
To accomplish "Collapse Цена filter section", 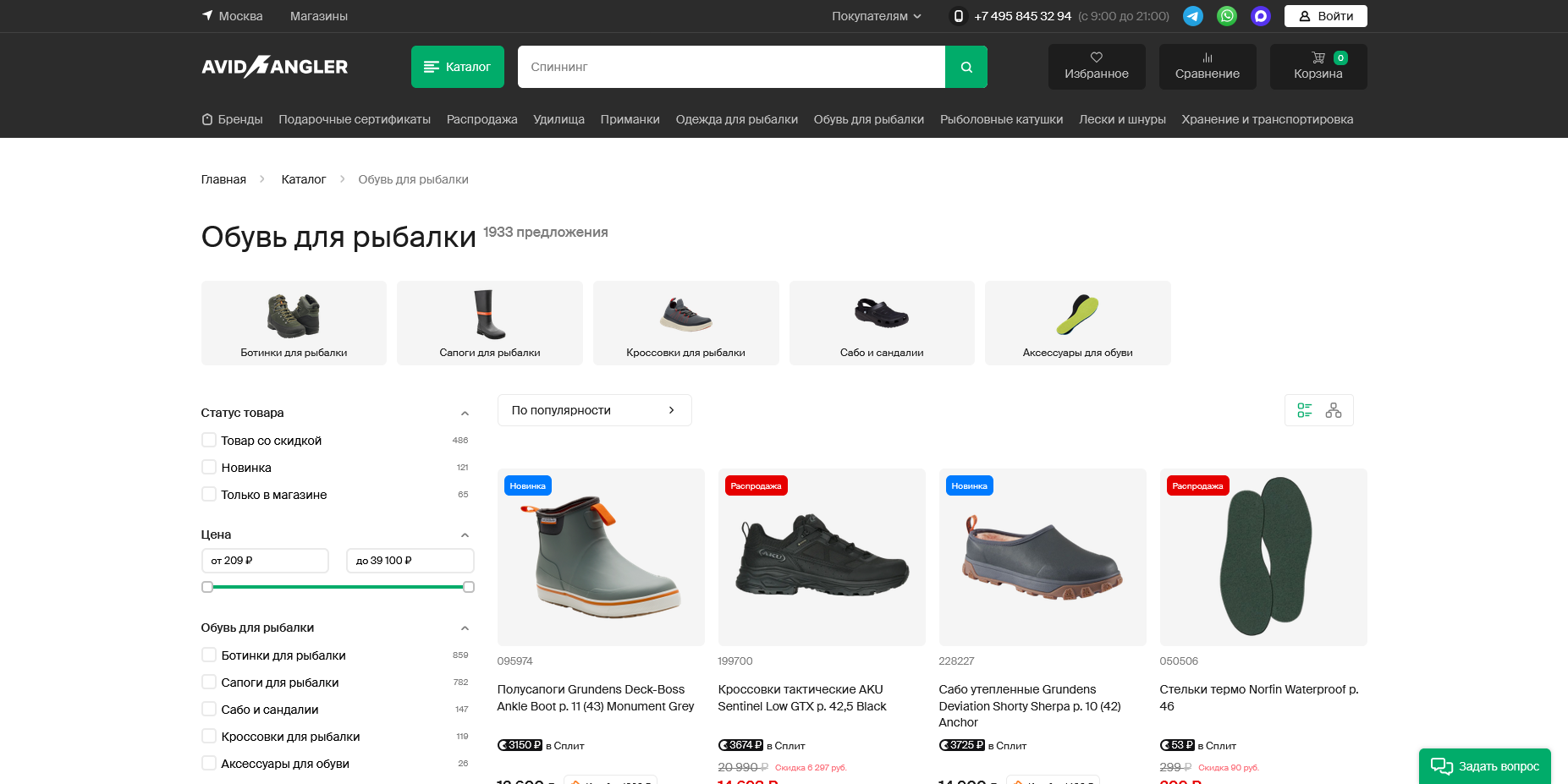I will 465,535.
